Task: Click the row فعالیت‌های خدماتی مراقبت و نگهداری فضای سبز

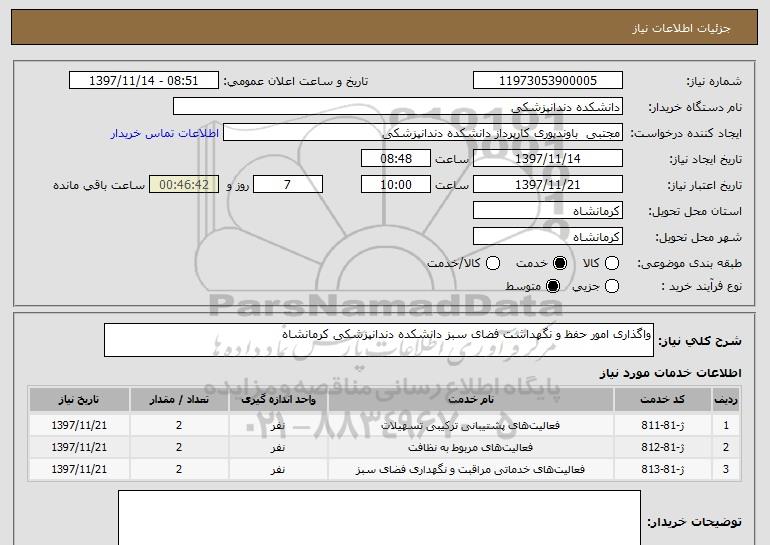Action: point(385,469)
